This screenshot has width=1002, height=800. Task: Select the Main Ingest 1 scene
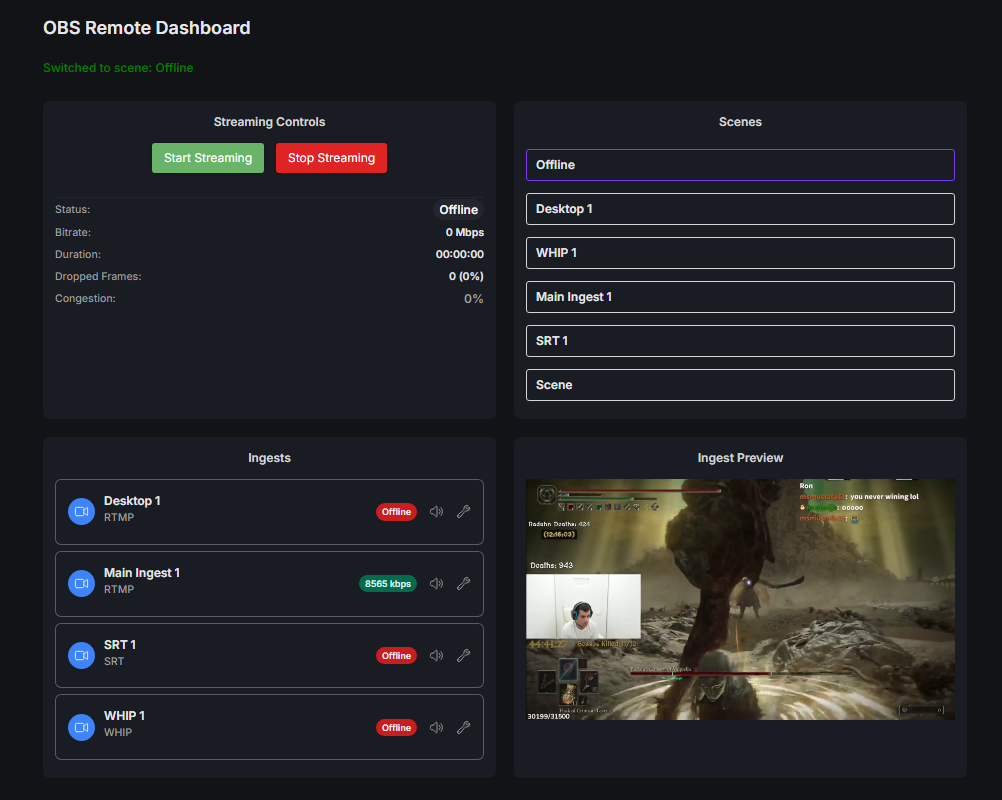[x=740, y=296]
